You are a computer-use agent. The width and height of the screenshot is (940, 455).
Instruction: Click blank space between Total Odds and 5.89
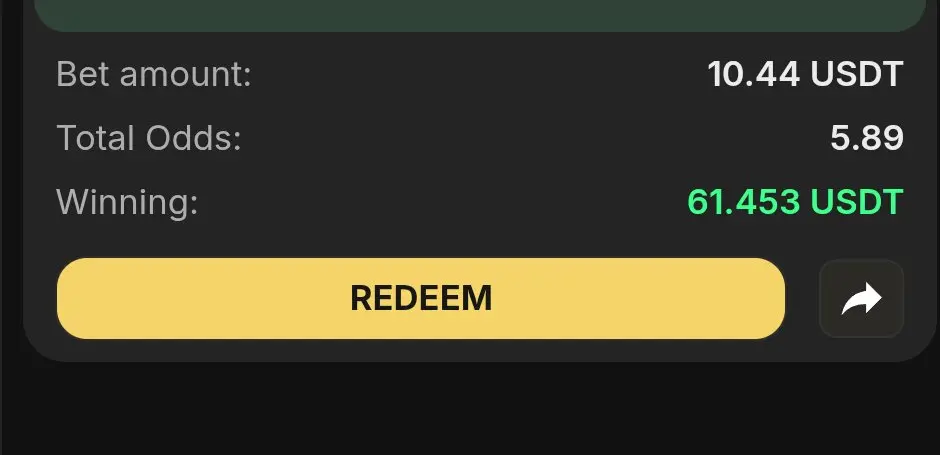click(x=535, y=138)
